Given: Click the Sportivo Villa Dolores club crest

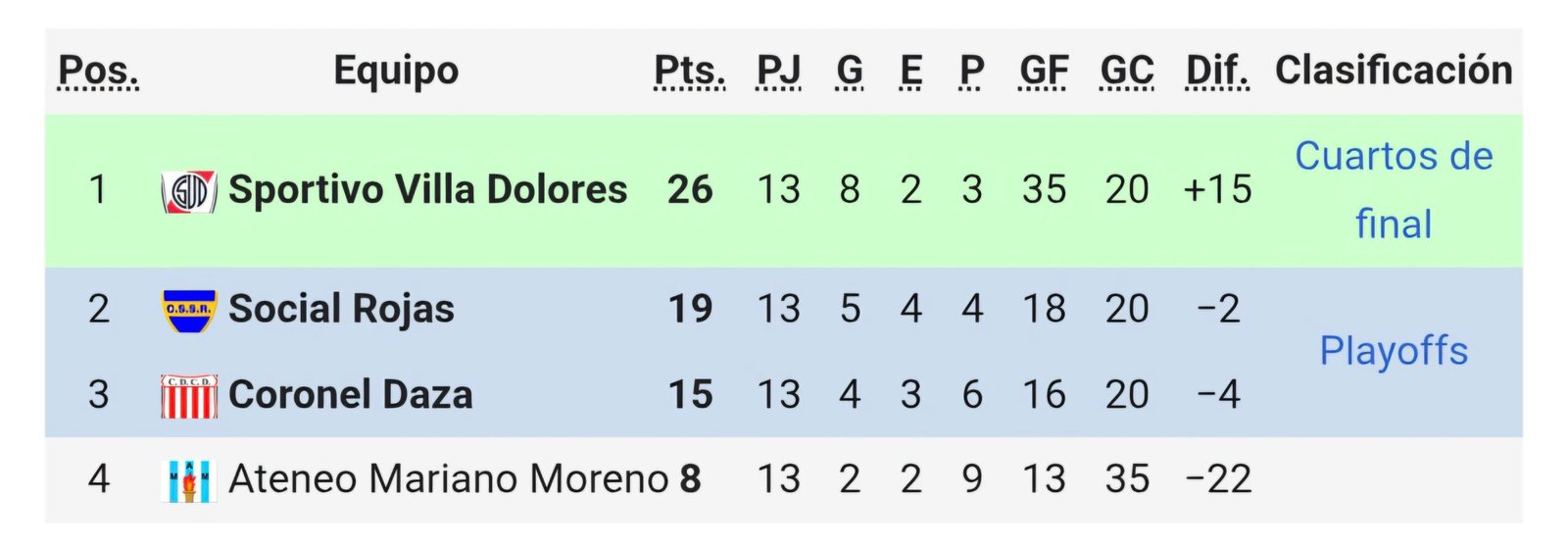Looking at the screenshot, I should point(188,191).
